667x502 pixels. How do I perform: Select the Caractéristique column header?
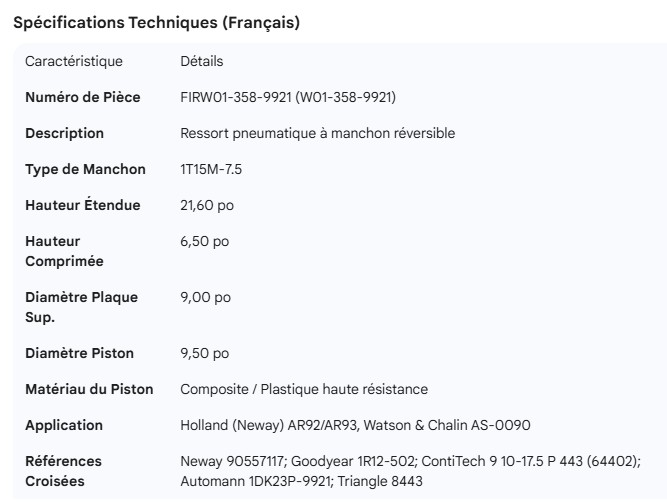coord(74,62)
